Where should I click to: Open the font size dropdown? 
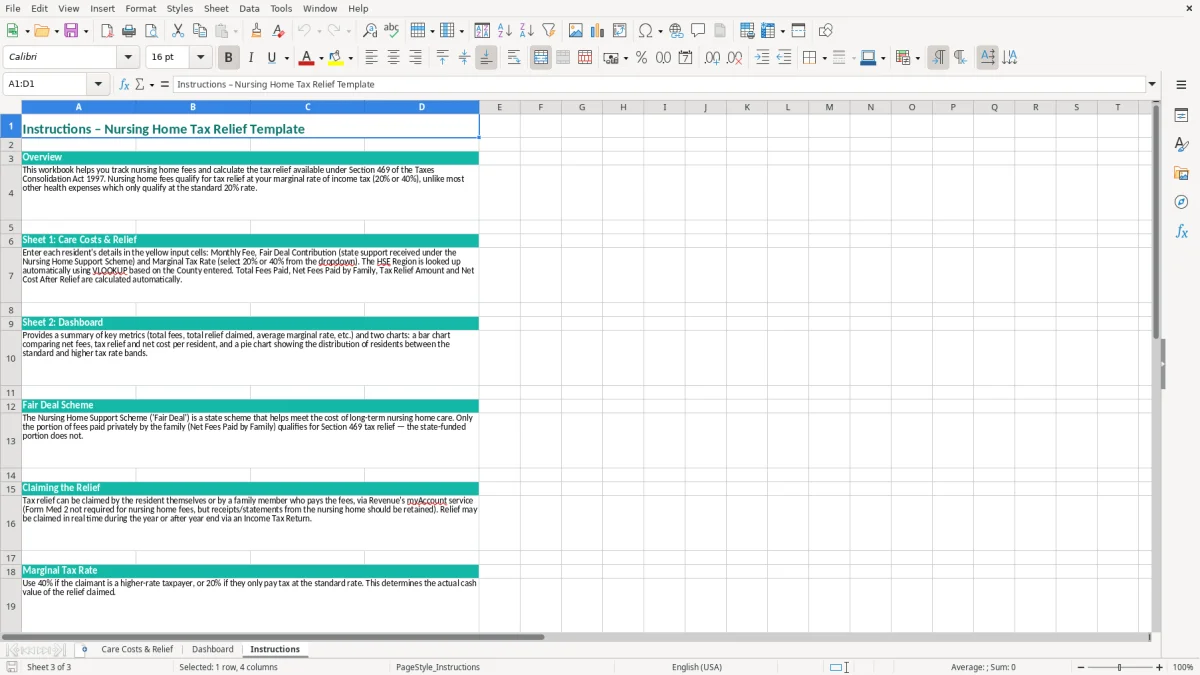[200, 58]
